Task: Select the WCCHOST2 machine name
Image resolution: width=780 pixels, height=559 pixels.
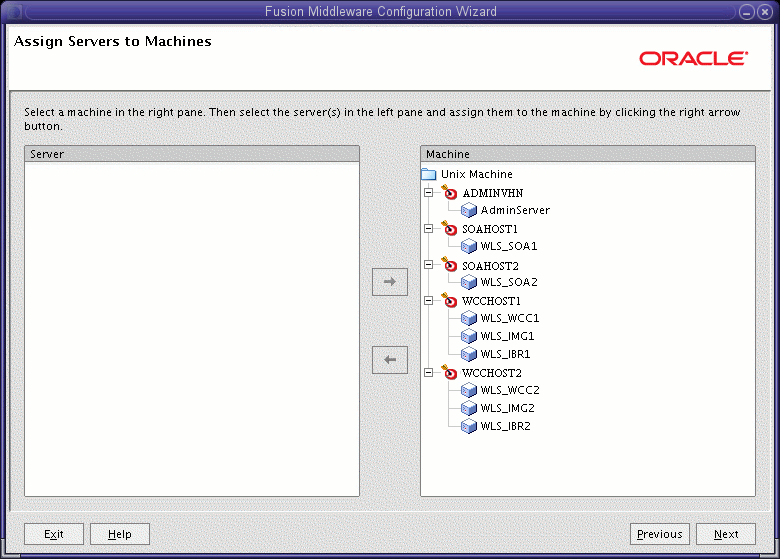Action: coord(491,373)
